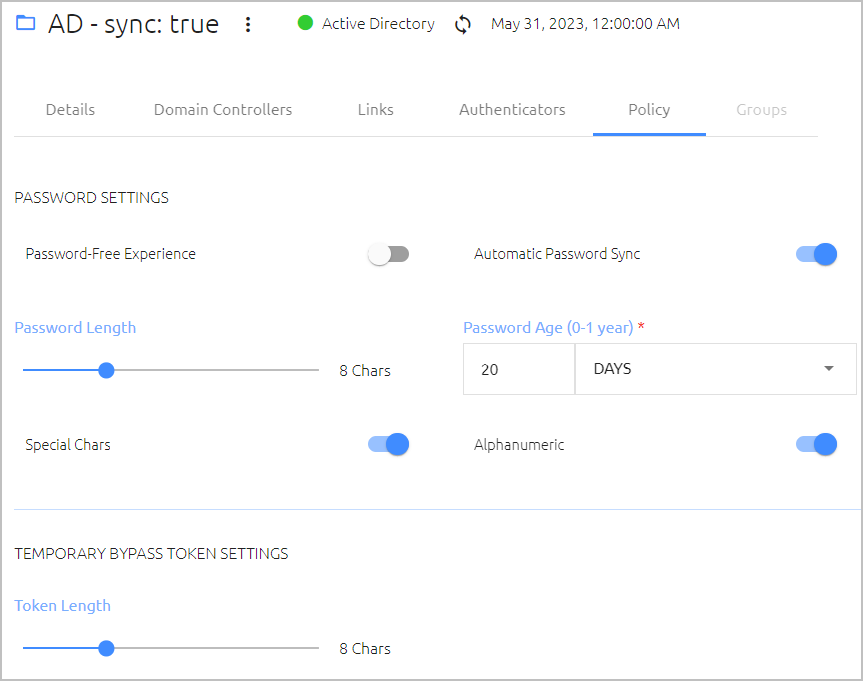
Task: Click the AD - sync: true title
Action: [x=134, y=24]
